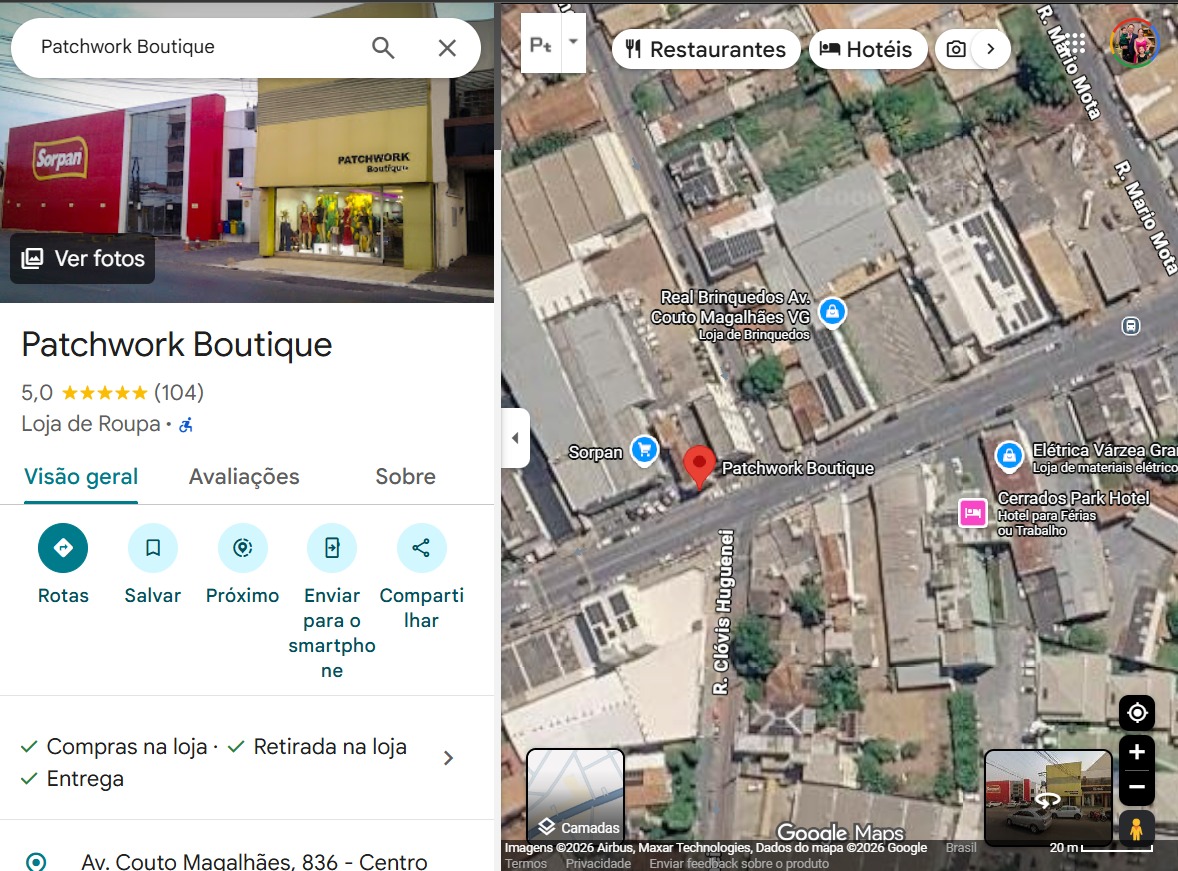1178x871 pixels.
Task: Click the Elétrica Várzea Grande marker
Action: coord(1009,455)
